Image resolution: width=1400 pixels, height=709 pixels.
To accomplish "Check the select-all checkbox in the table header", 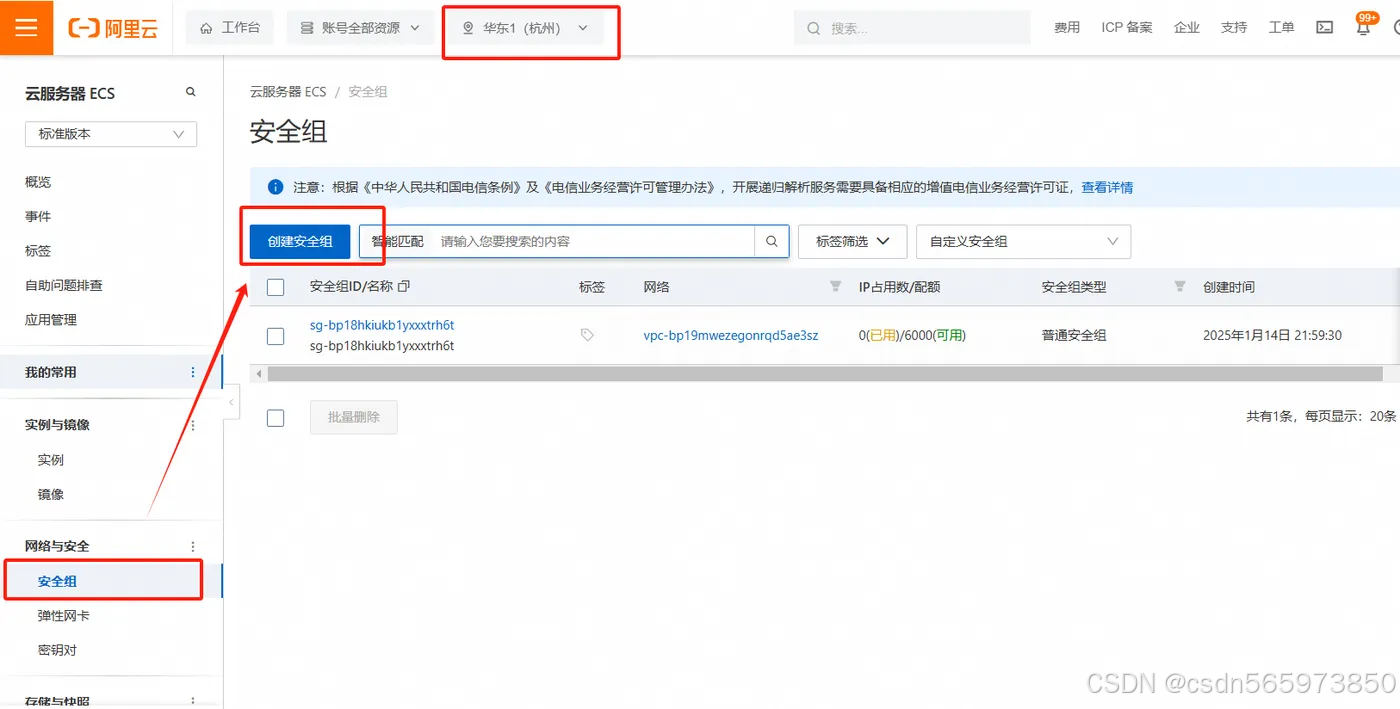I will 275,287.
